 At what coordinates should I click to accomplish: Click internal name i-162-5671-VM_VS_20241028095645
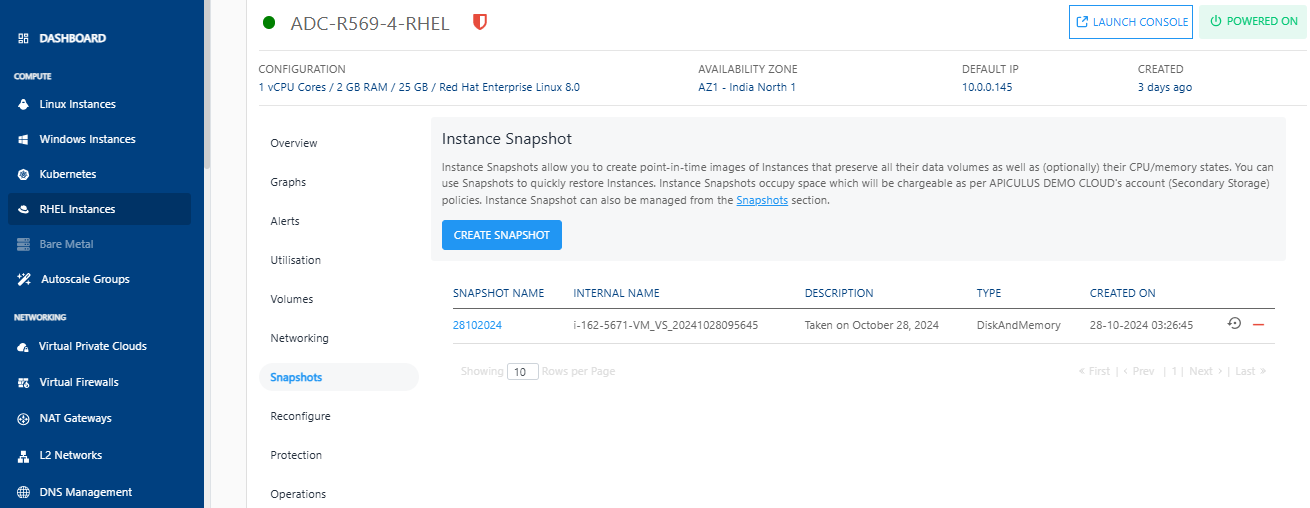[x=665, y=325]
